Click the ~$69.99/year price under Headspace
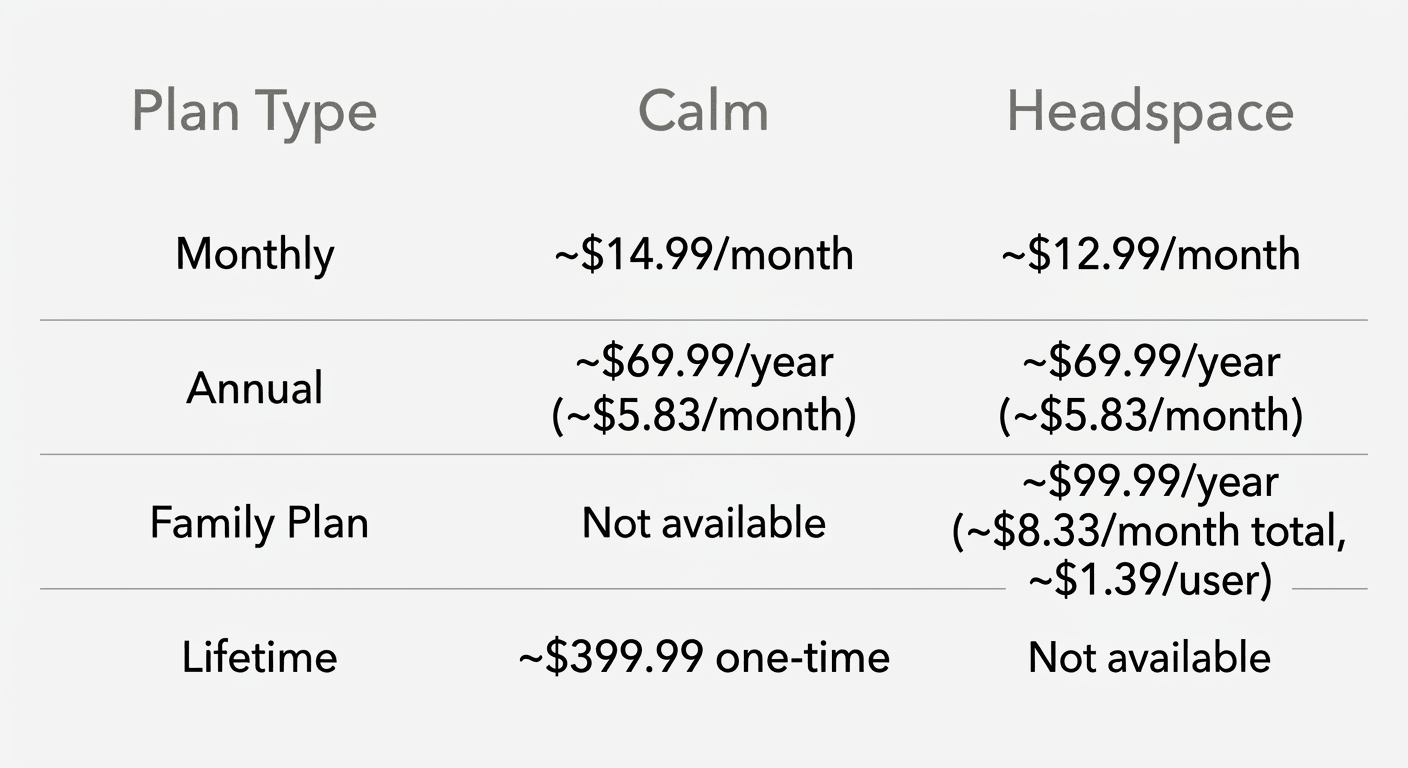This screenshot has height=768, width=1408. [x=1150, y=362]
